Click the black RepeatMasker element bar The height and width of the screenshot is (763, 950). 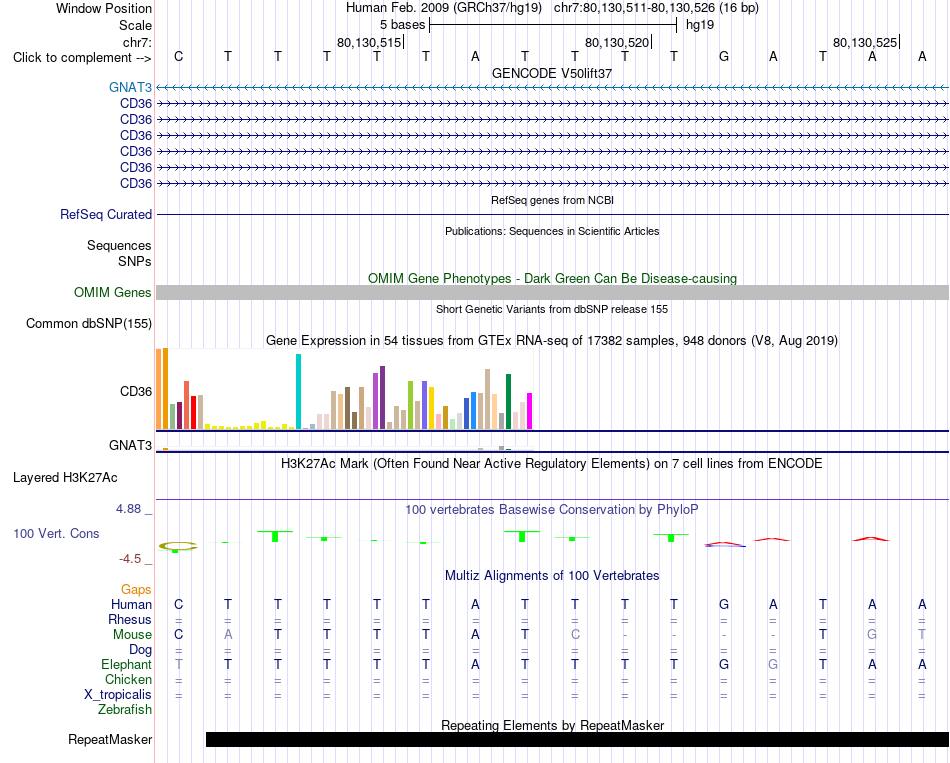pyautogui.click(x=577, y=739)
